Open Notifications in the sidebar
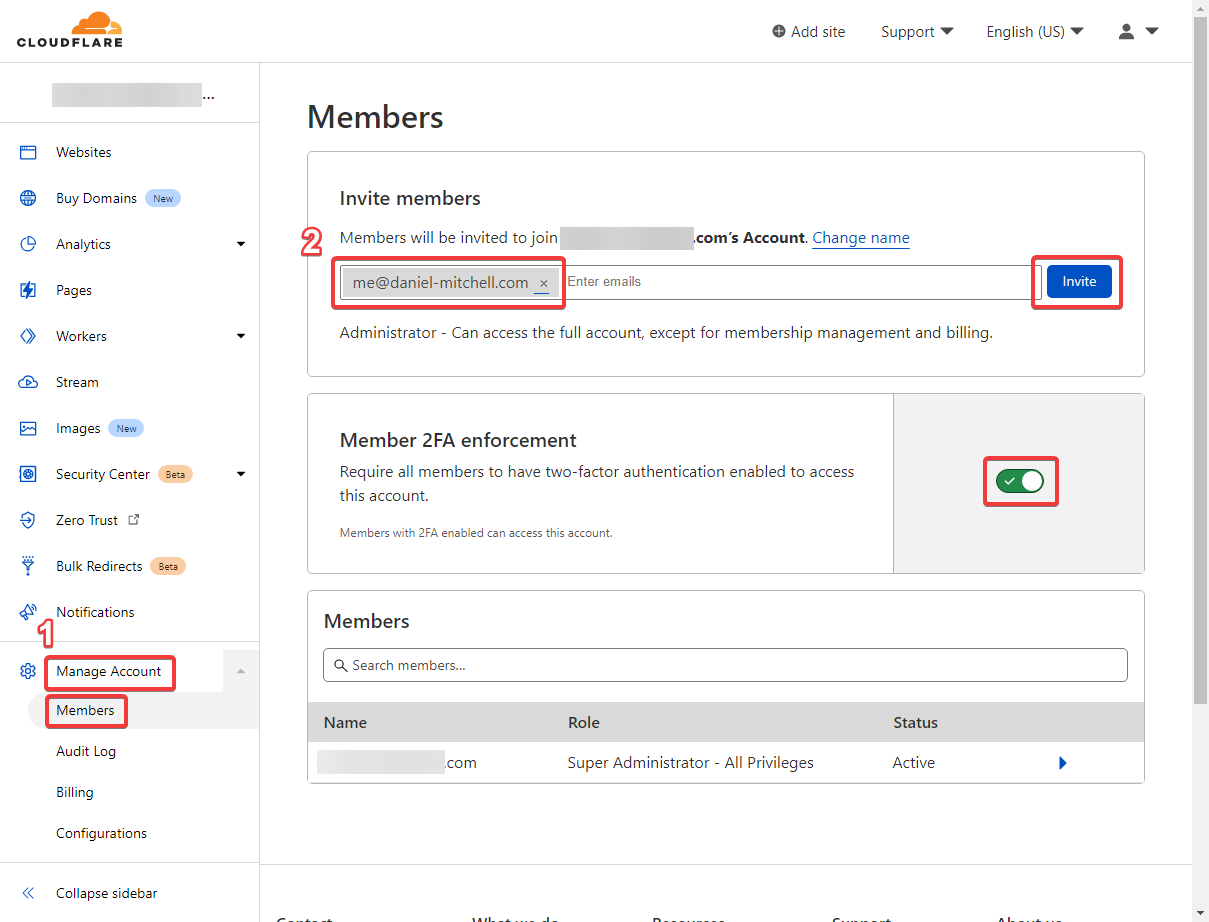 (x=95, y=612)
